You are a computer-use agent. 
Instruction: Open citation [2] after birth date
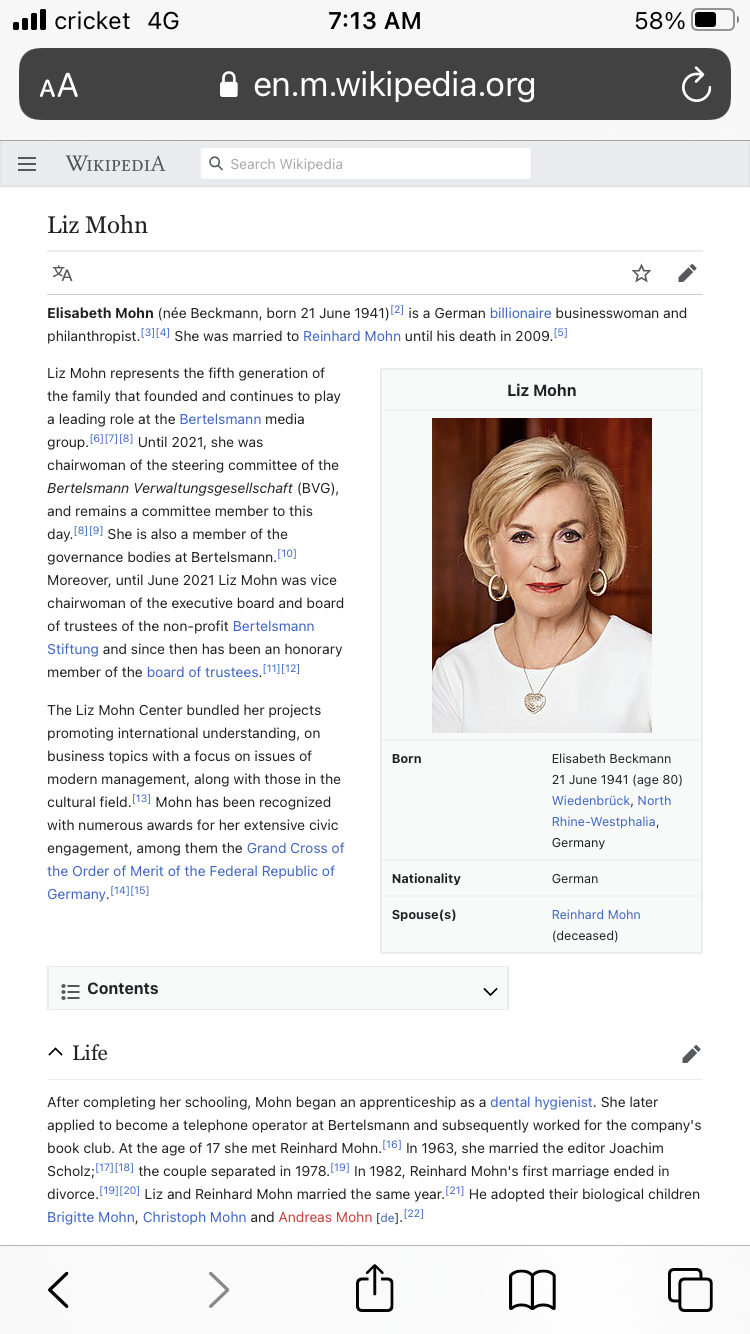tap(396, 309)
